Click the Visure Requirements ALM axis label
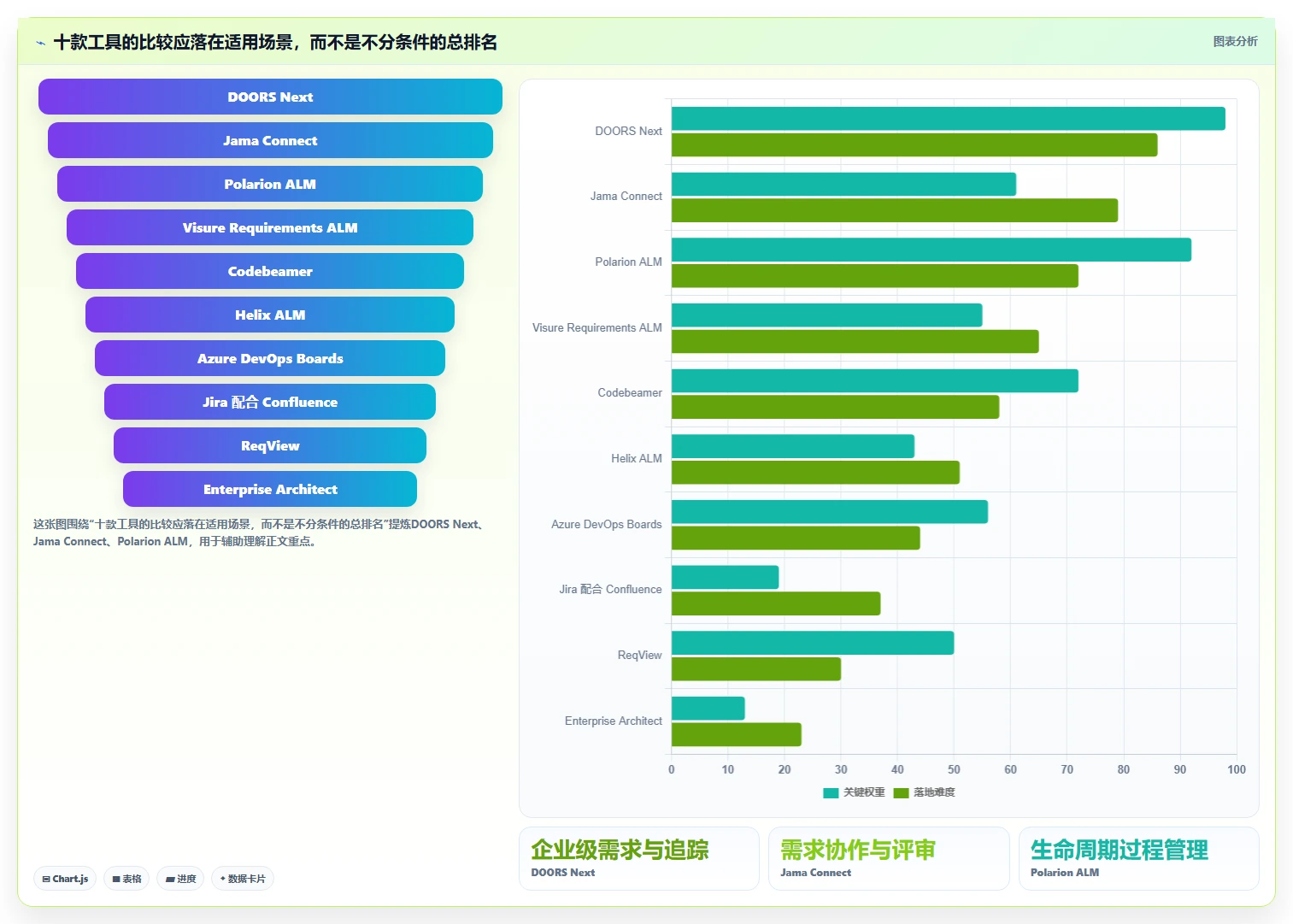 click(x=597, y=327)
